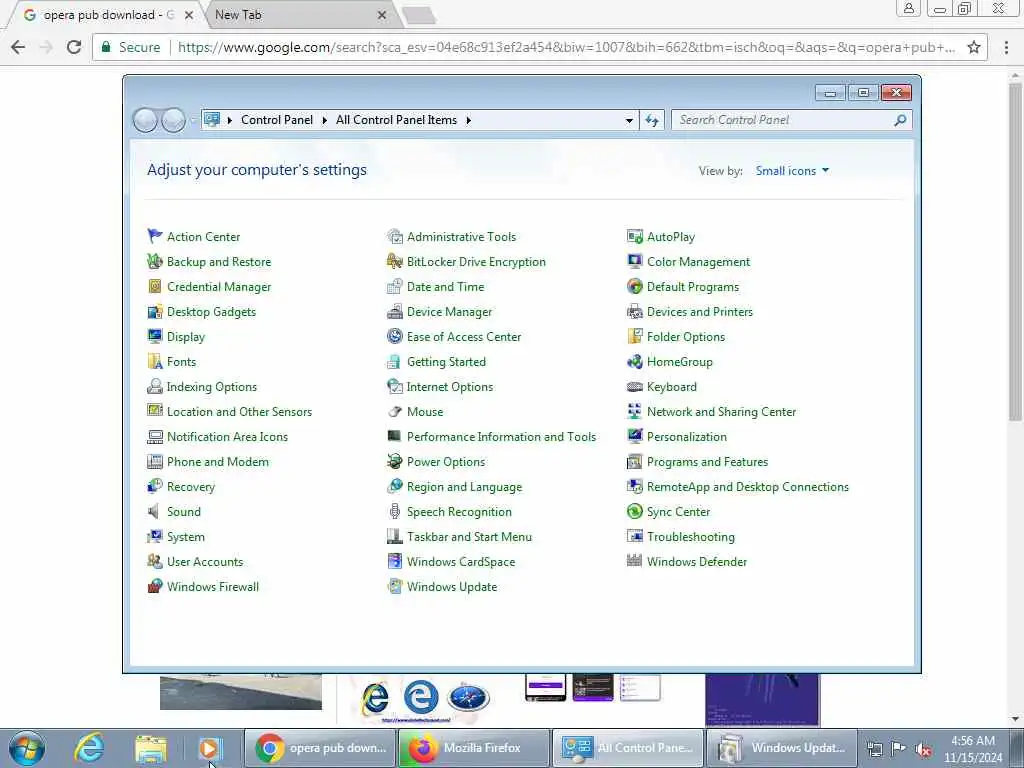Viewport: 1024px width, 768px height.
Task: Switch to Mozilla Firefox taskbar button
Action: pyautogui.click(x=473, y=748)
